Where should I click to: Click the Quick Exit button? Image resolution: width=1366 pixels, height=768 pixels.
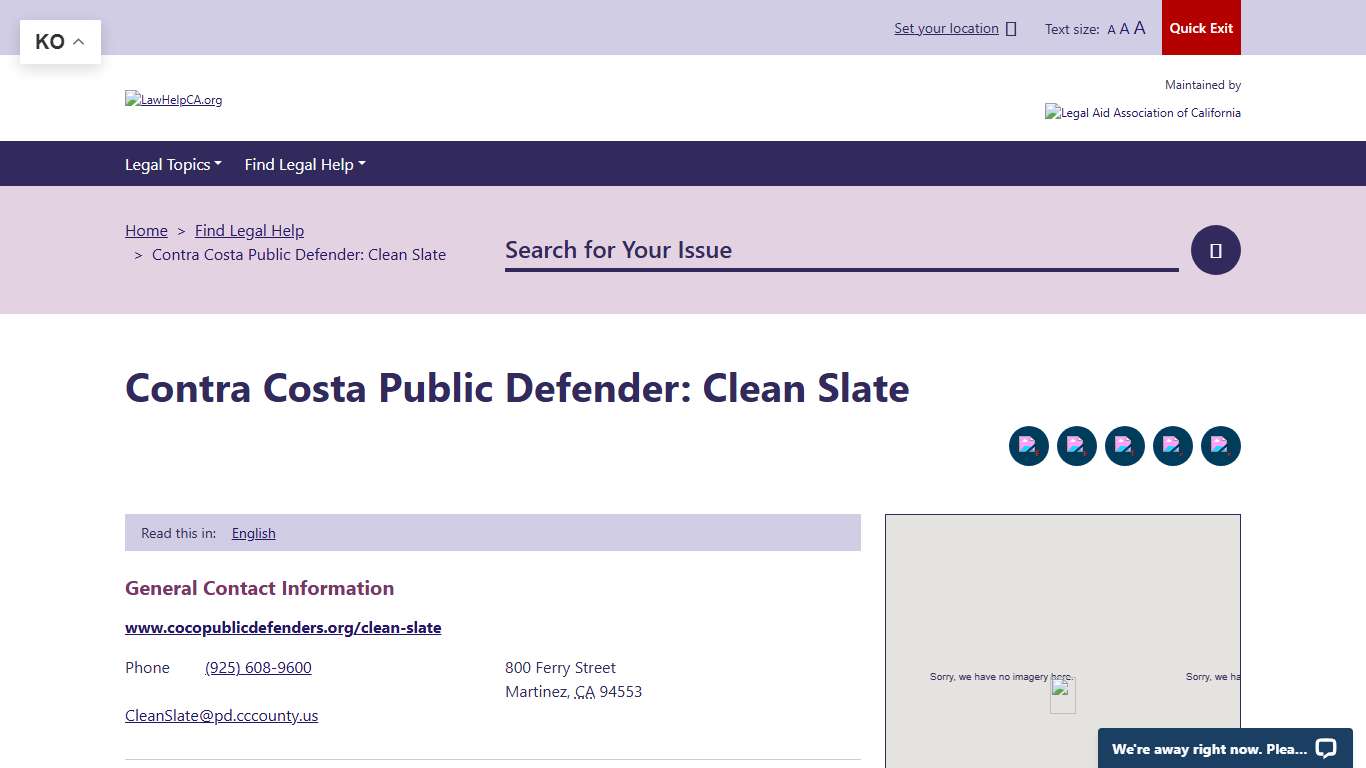(1201, 28)
